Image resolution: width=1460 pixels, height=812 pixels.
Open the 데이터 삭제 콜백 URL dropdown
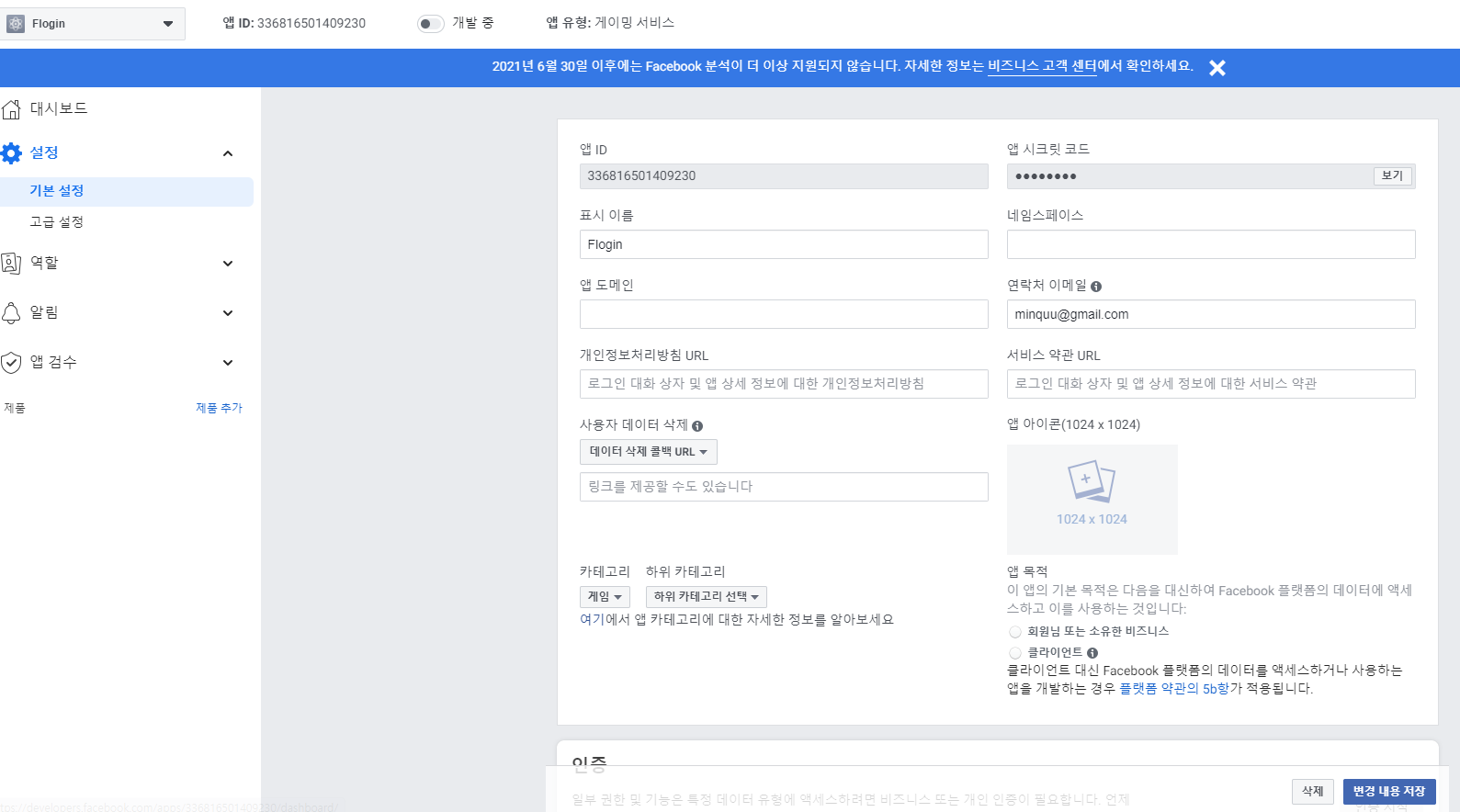click(649, 452)
